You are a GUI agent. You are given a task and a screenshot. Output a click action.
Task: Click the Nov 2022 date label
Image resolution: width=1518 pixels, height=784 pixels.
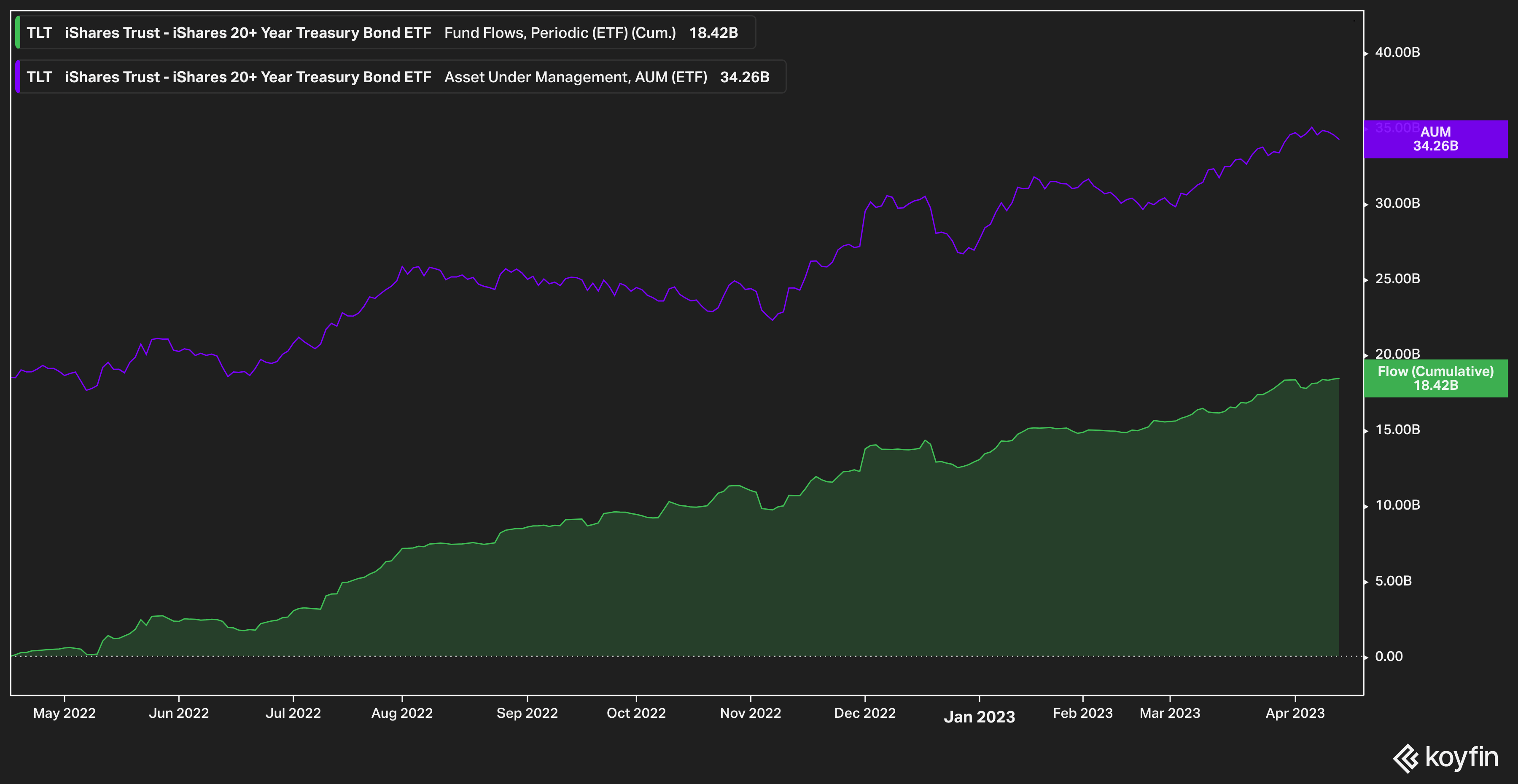click(x=750, y=713)
